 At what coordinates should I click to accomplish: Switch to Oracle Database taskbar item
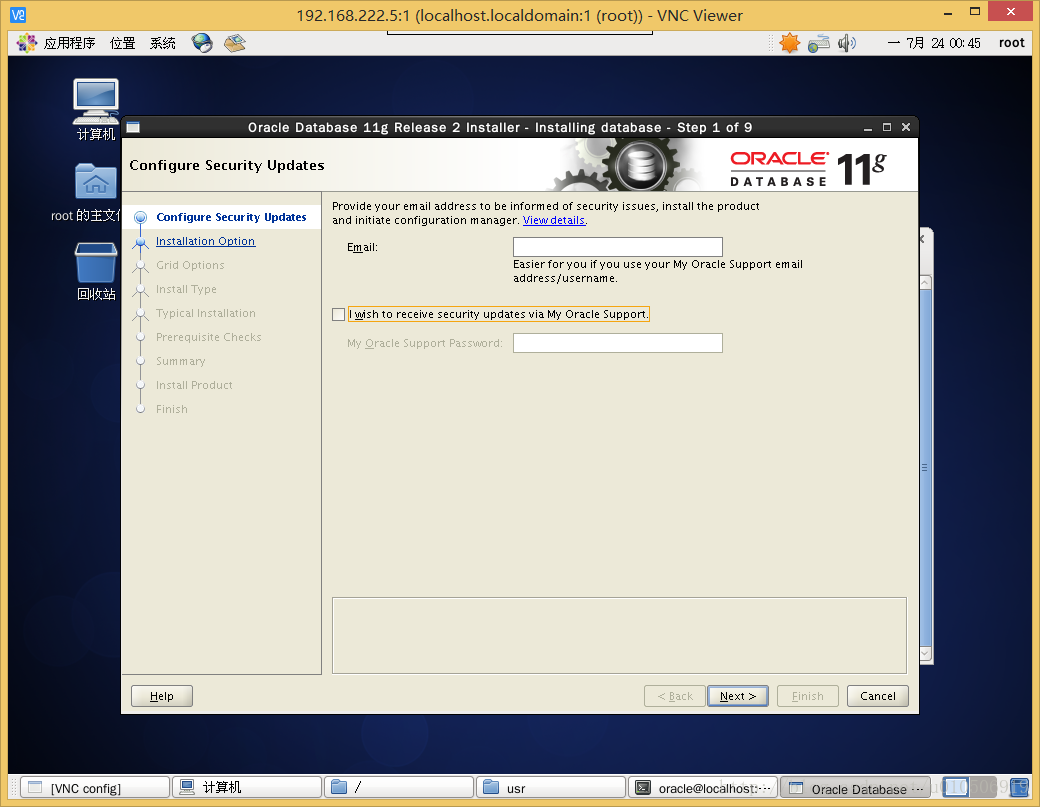[x=855, y=787]
